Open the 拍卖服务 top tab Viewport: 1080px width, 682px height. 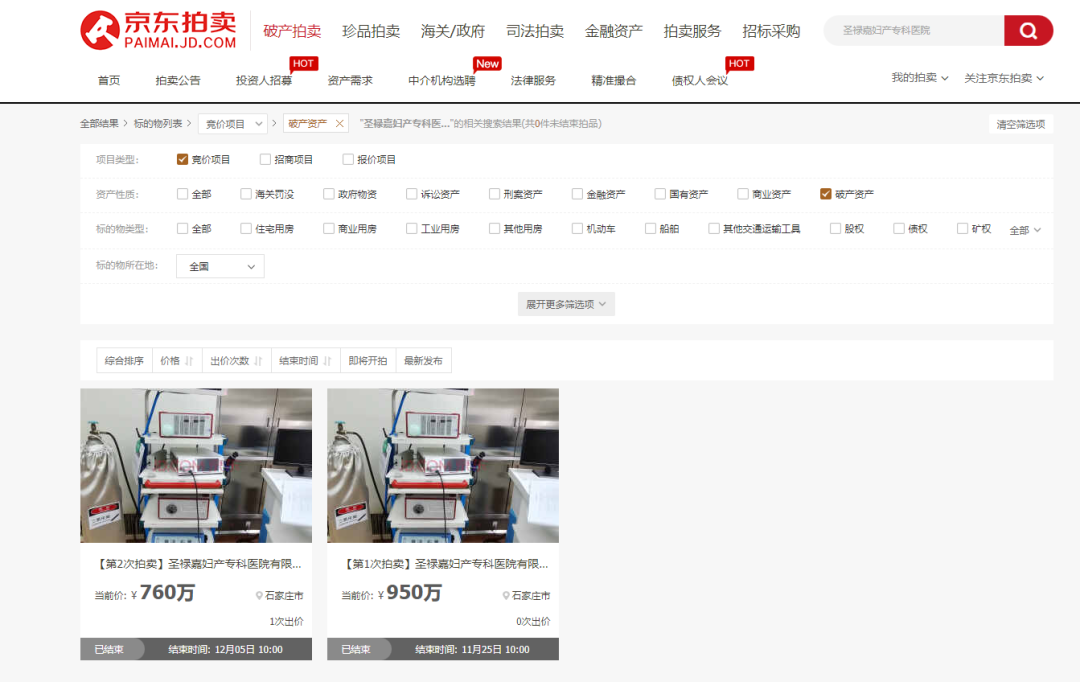692,31
